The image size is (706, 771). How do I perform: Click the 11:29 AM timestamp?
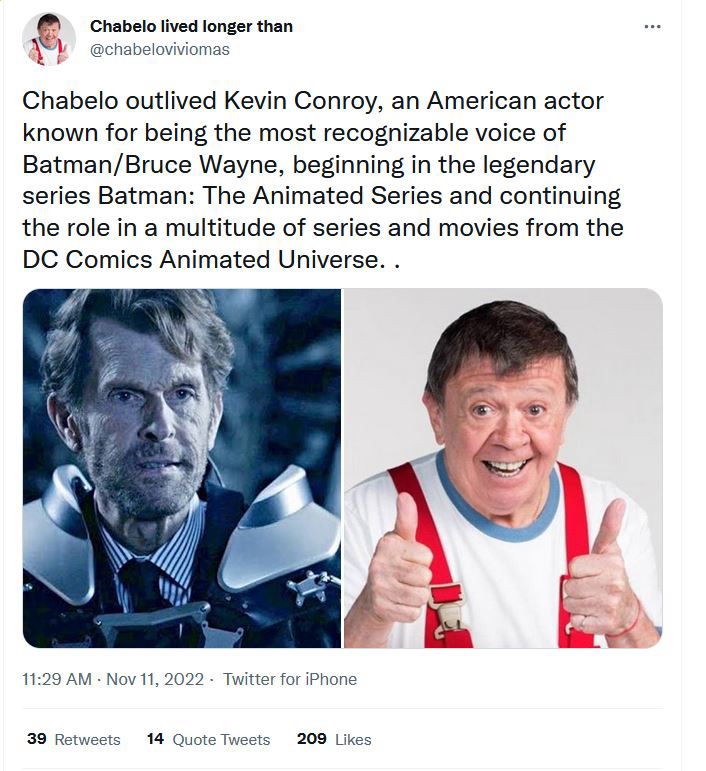(58, 679)
